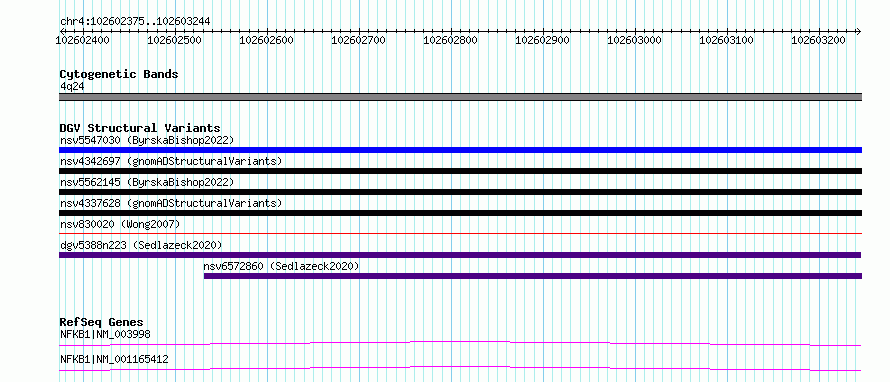This screenshot has width=890, height=382.
Task: Click the left arrowhead of the ruler
Action: [x=61, y=31]
